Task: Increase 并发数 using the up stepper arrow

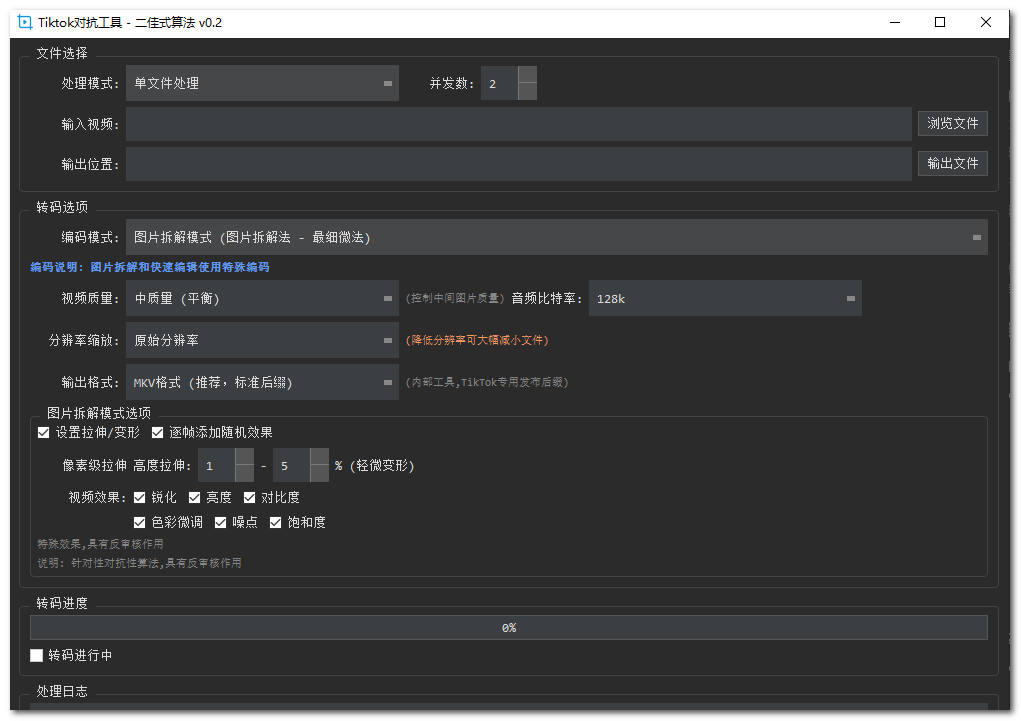Action: tap(527, 74)
